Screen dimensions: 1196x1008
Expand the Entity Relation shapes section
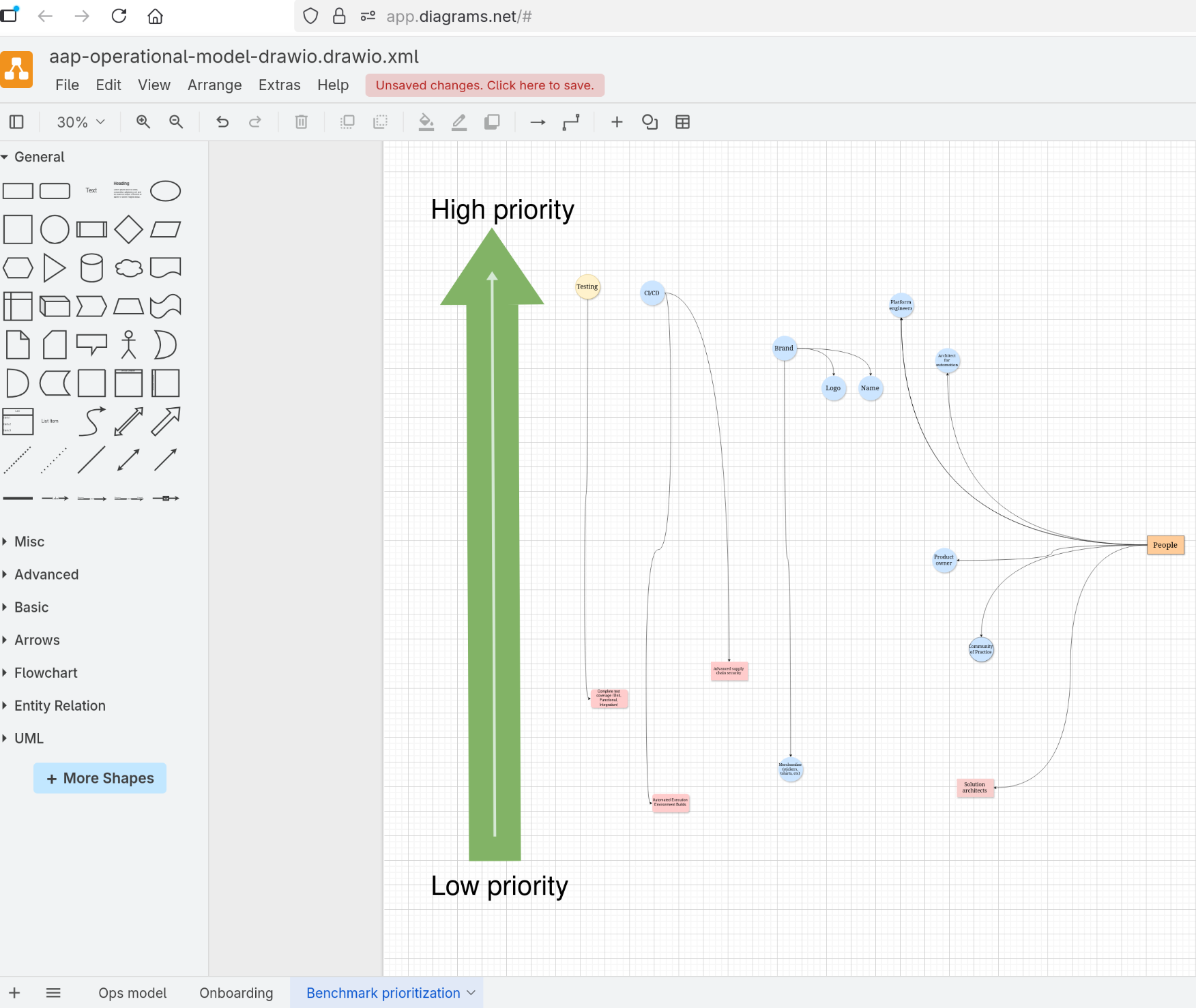59,706
